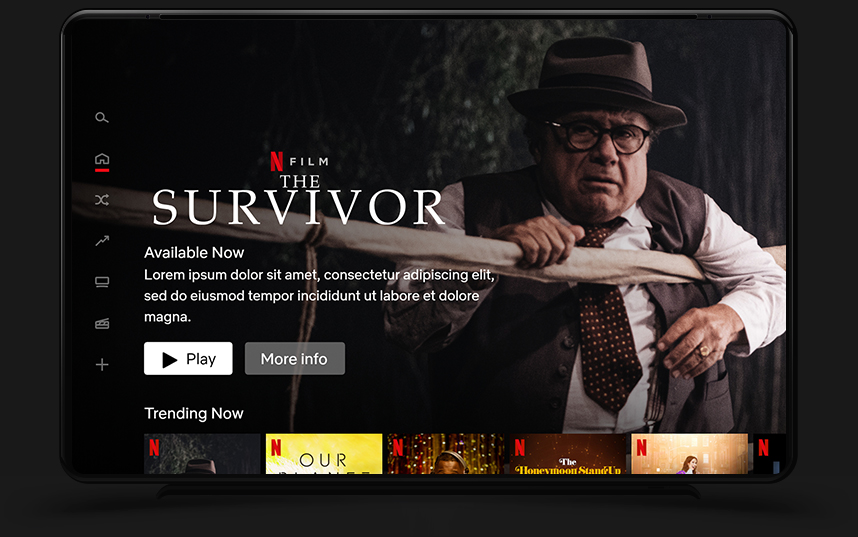The image size is (858, 537).
Task: Open the TV shows monitor icon
Action: [x=102, y=282]
